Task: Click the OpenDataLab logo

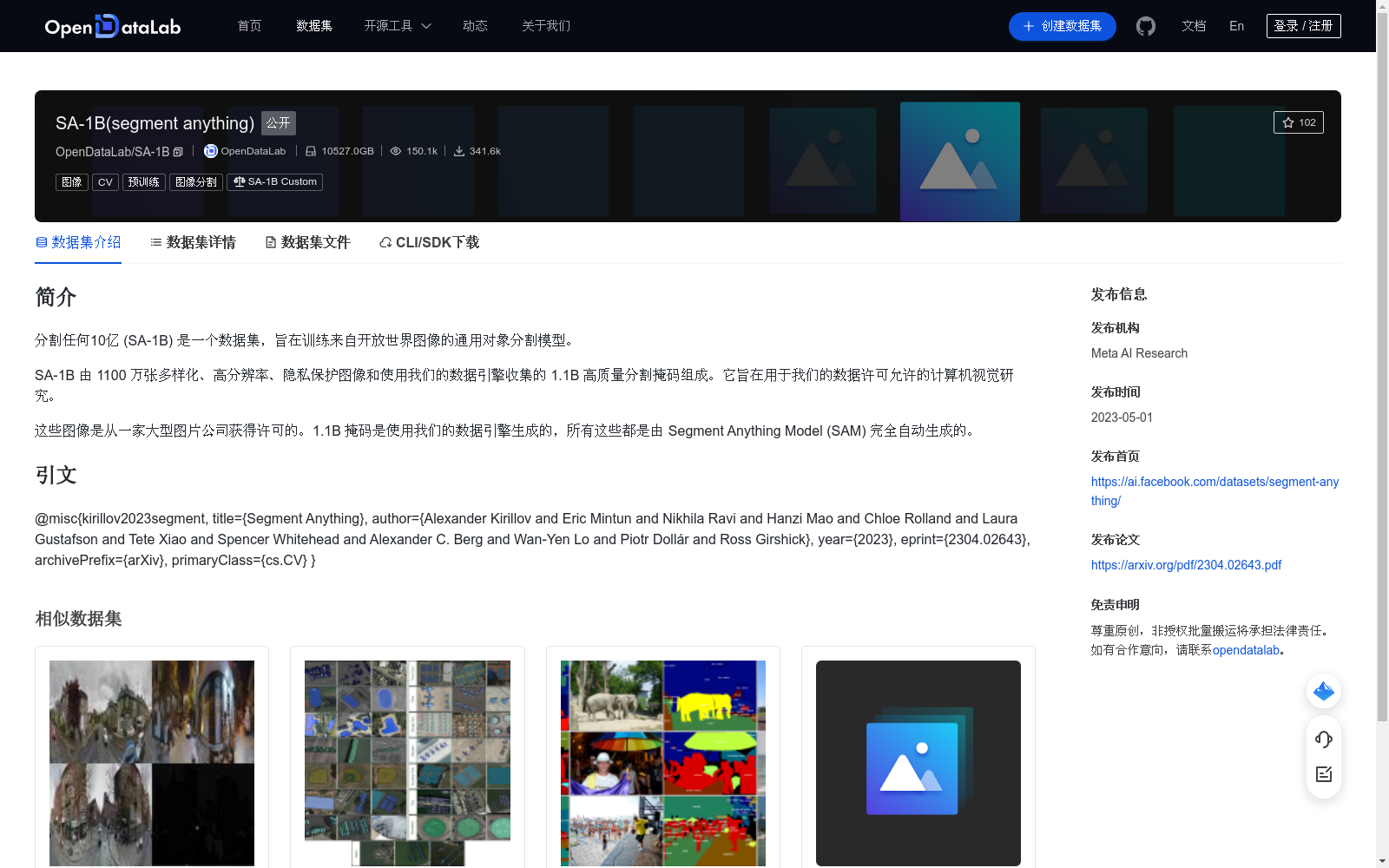Action: coord(113,26)
